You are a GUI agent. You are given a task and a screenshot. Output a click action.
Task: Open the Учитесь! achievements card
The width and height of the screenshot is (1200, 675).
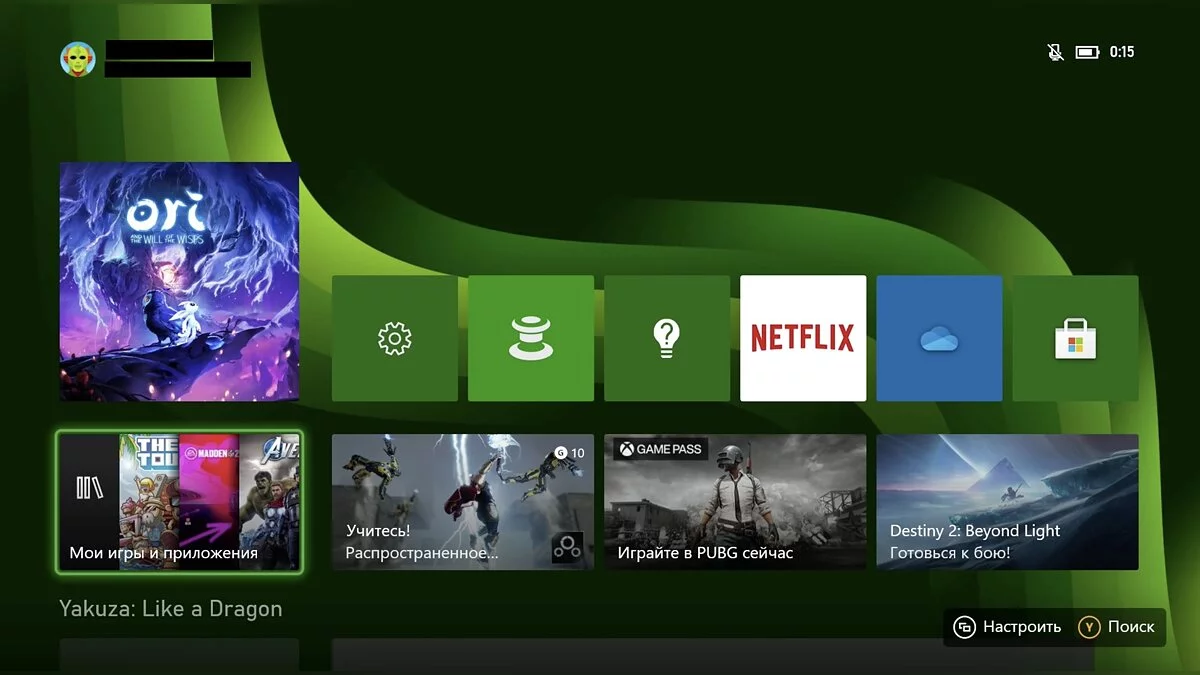click(463, 502)
